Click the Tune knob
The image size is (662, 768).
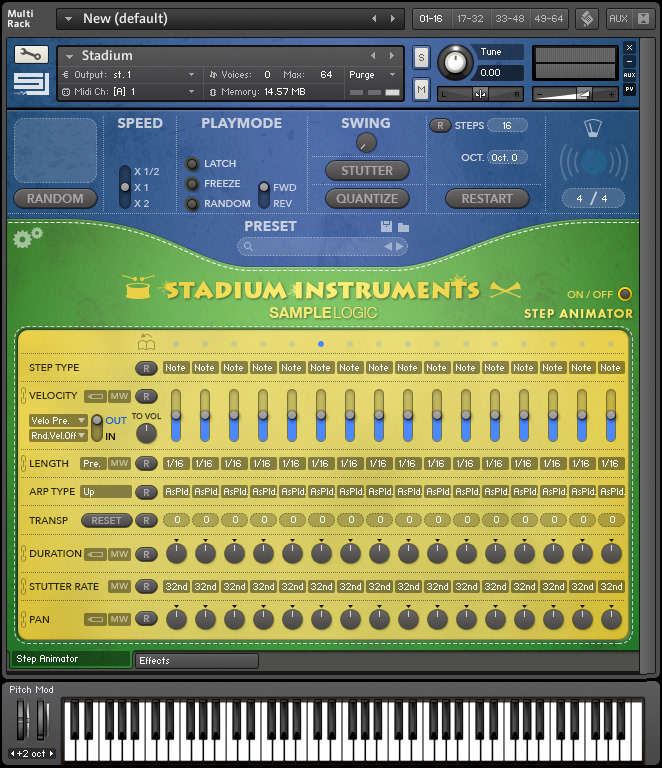pyautogui.click(x=455, y=62)
